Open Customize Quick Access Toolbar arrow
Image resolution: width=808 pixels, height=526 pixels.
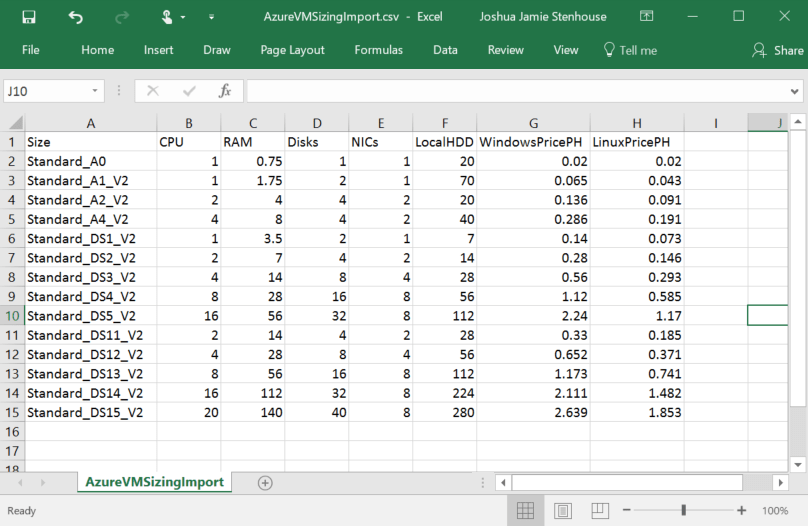tap(211, 17)
